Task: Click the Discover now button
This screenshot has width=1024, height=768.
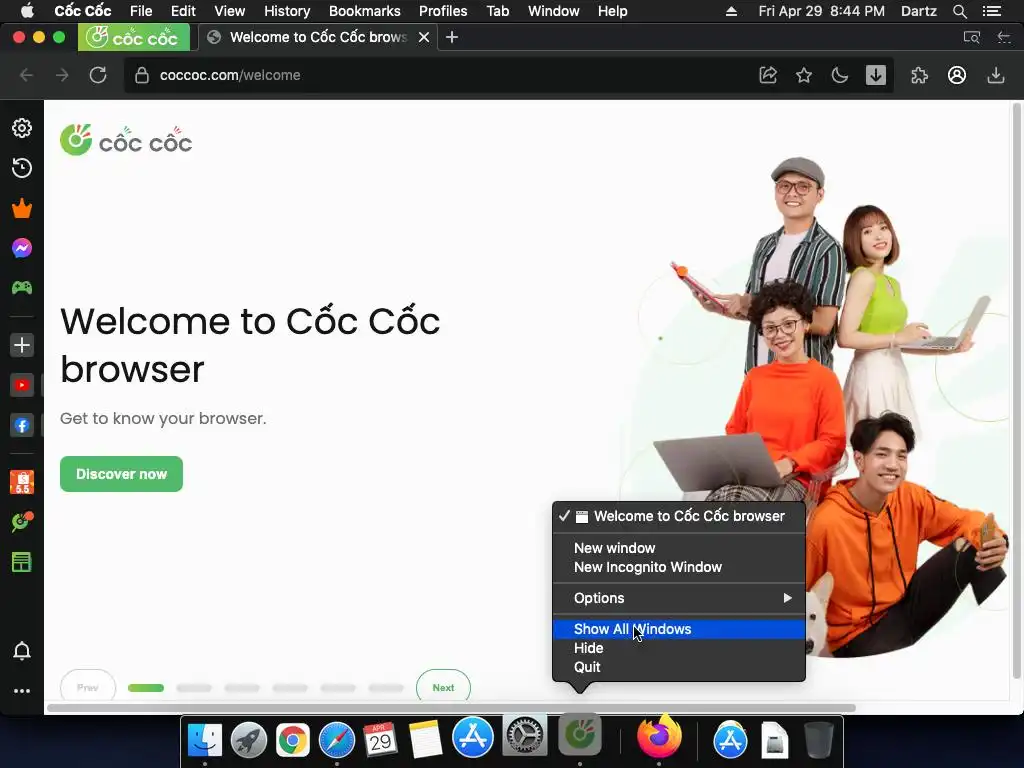Action: point(121,474)
